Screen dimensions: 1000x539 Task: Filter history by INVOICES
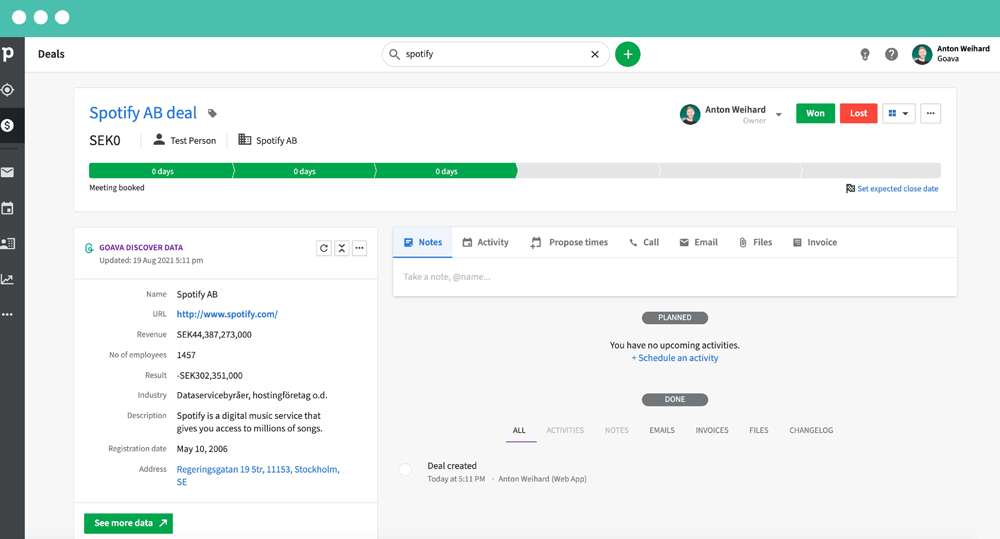tap(712, 431)
